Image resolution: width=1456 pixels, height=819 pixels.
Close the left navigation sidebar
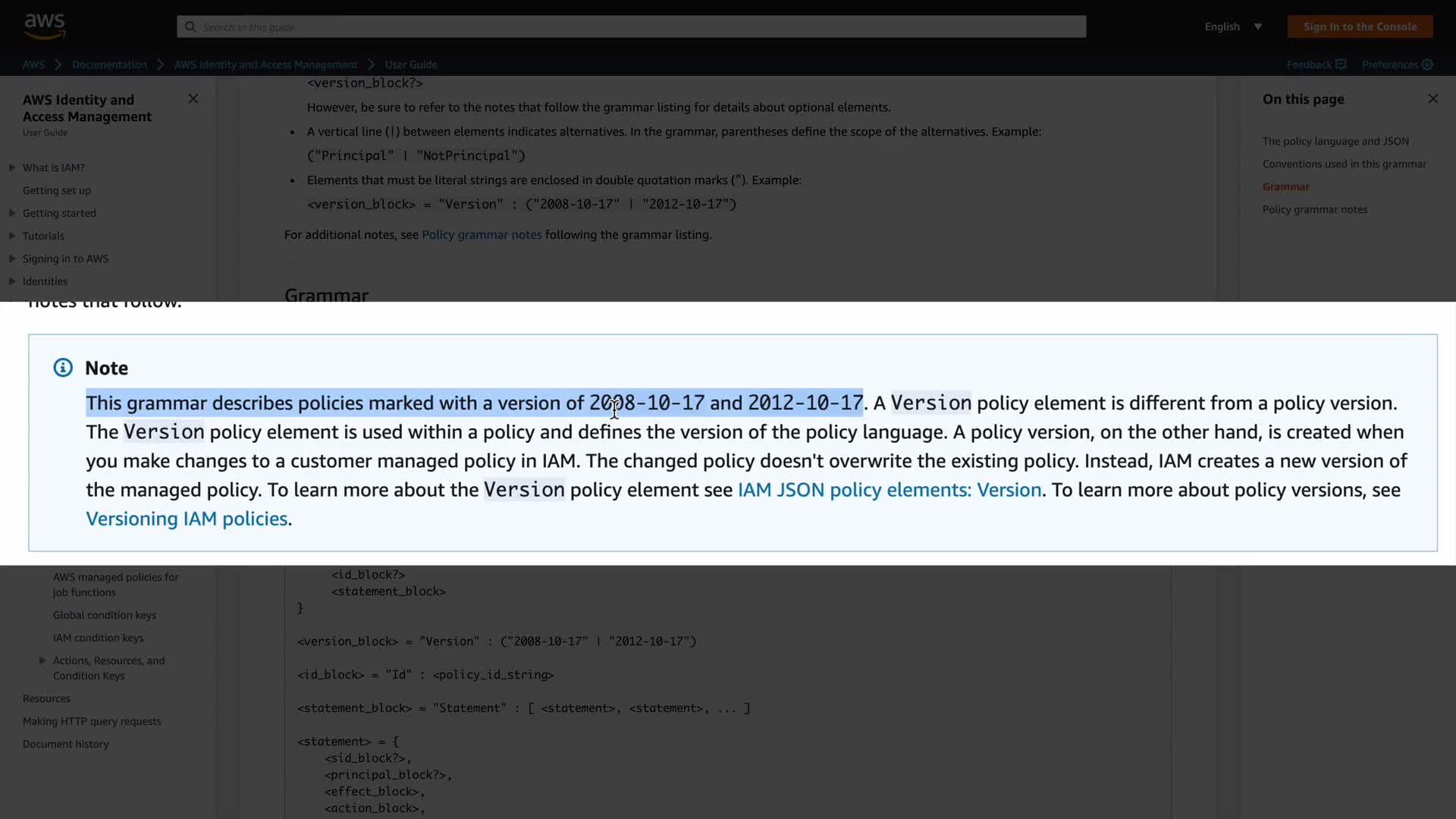193,99
